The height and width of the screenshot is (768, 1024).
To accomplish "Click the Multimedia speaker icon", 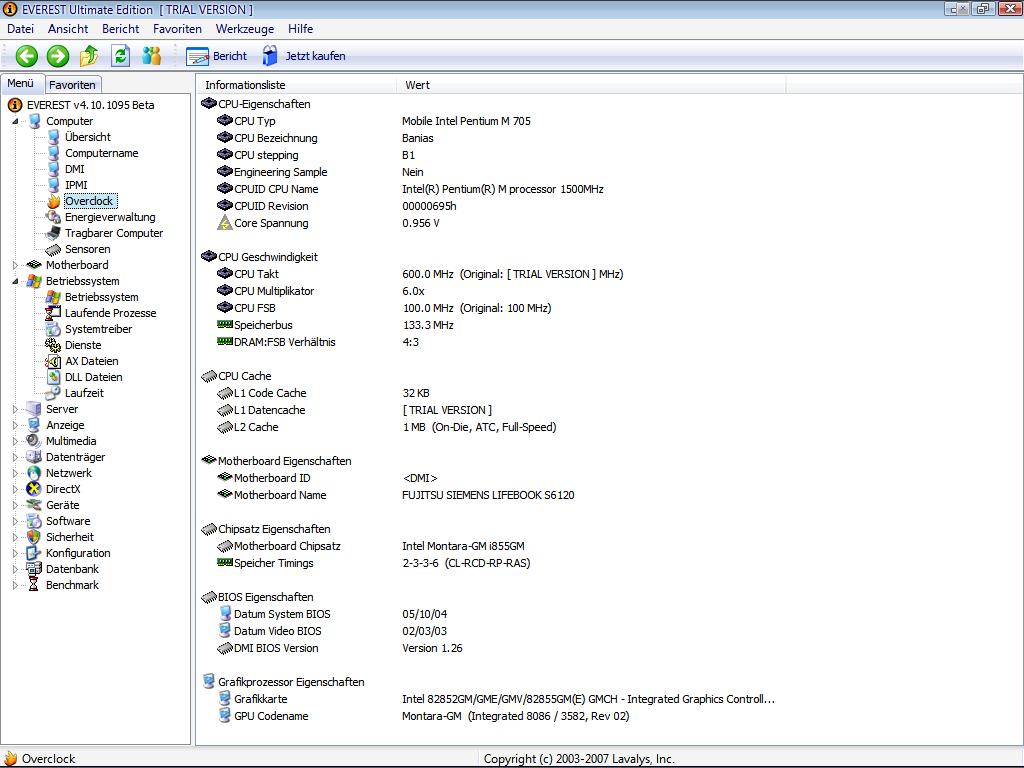I will pyautogui.click(x=34, y=441).
